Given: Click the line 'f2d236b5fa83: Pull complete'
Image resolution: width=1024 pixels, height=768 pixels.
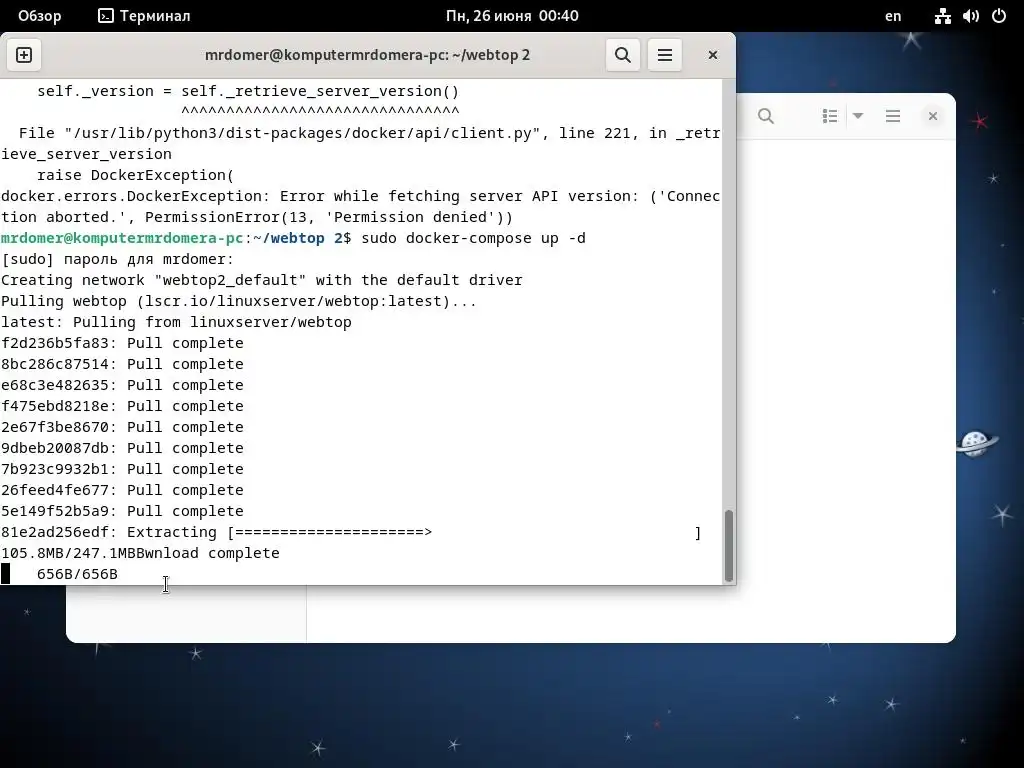Looking at the screenshot, I should coord(122,343).
